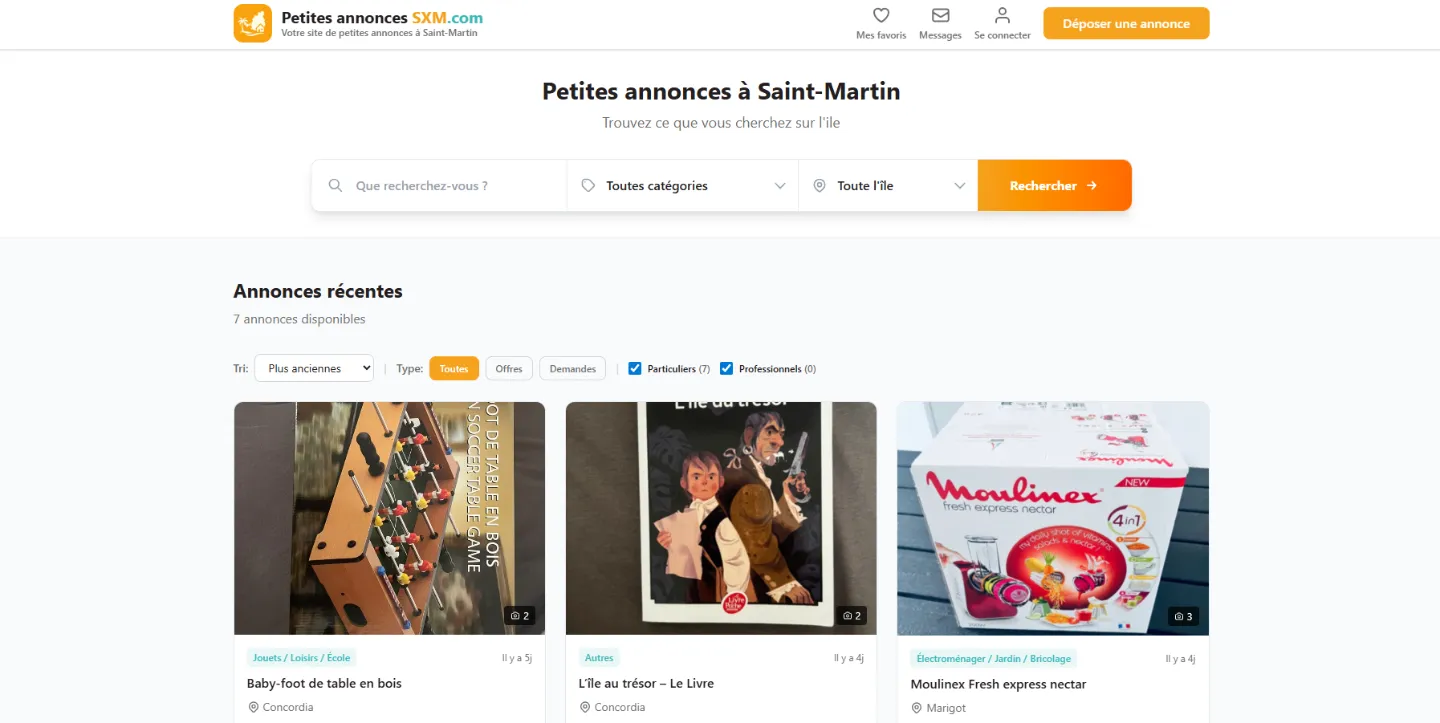
Task: Open Mes favoris heart icon
Action: [881, 16]
